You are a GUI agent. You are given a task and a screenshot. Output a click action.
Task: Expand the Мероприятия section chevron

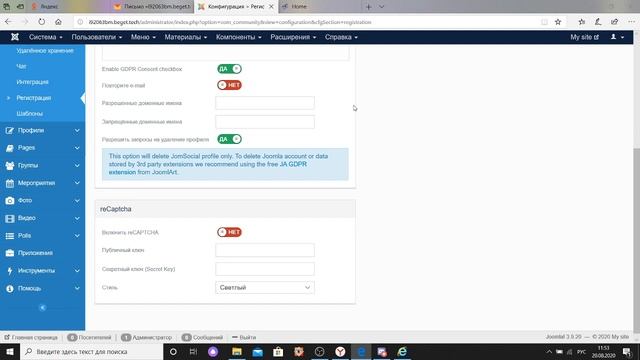pos(77,183)
